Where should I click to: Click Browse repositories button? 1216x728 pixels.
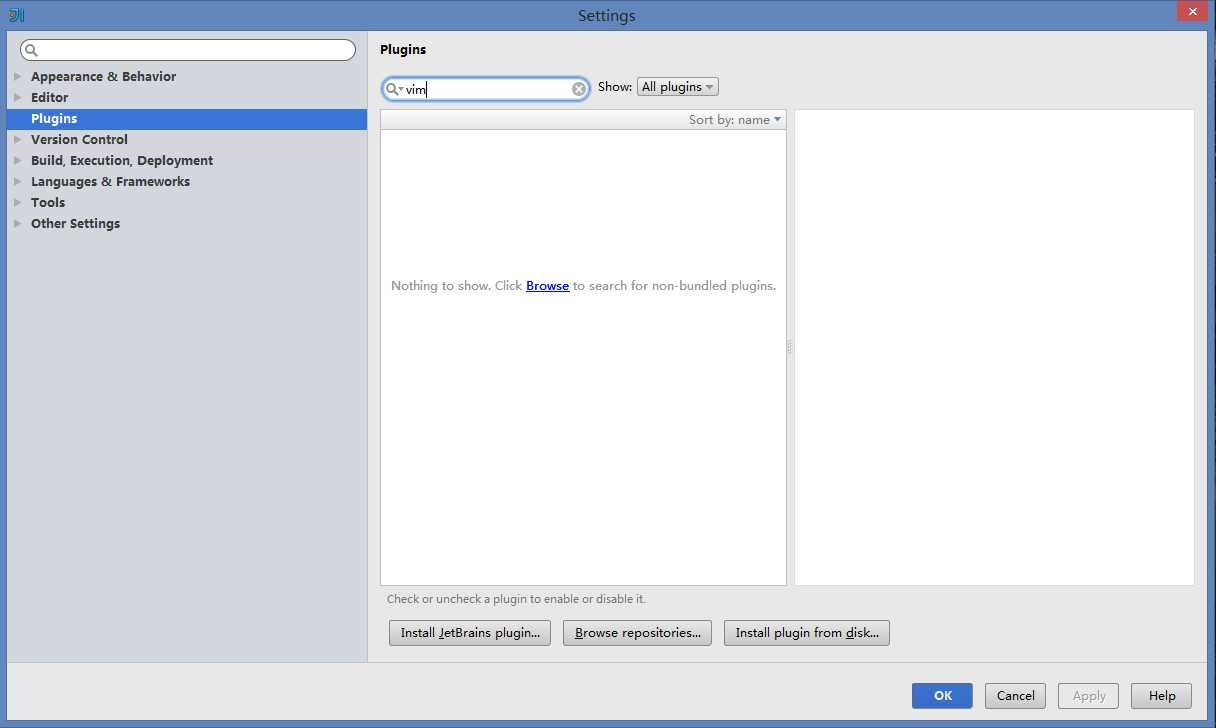coord(637,633)
